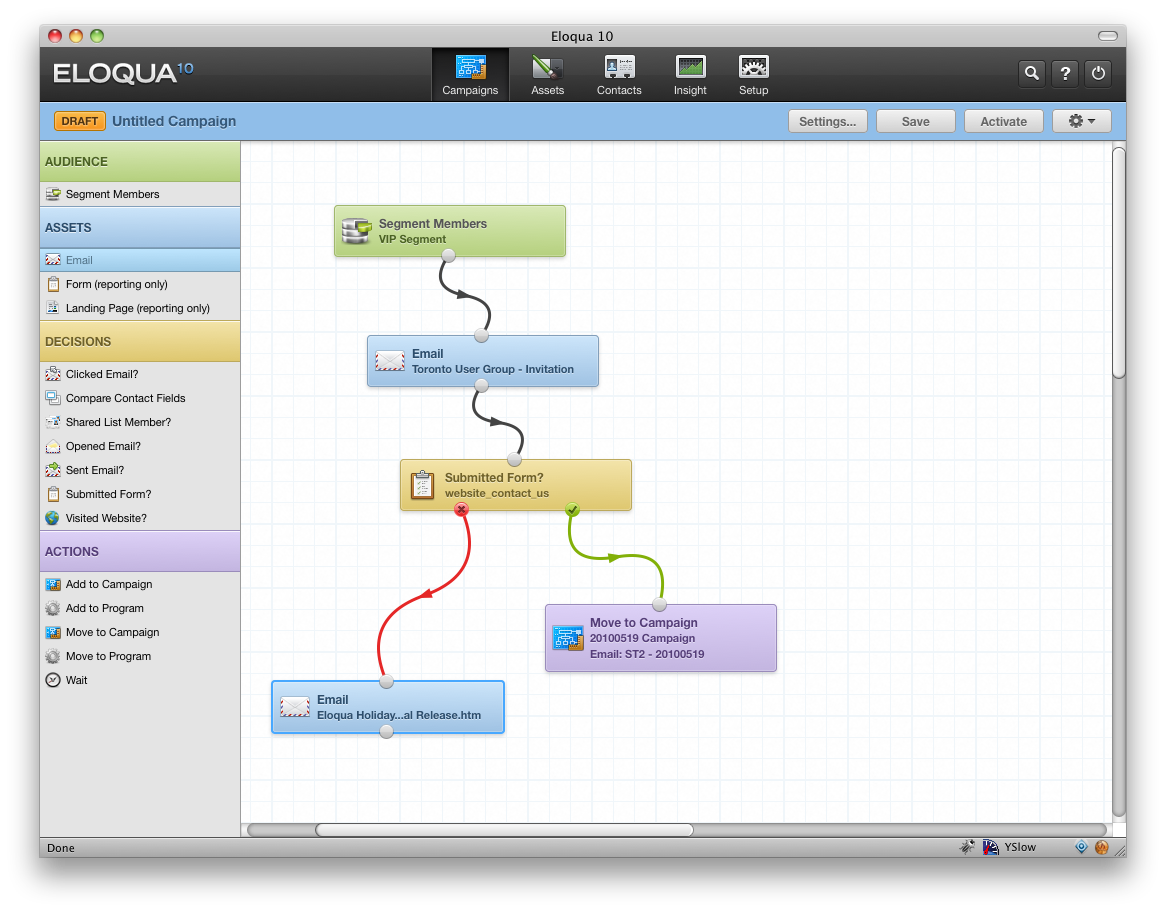Click the Help question mark icon

[x=1065, y=73]
